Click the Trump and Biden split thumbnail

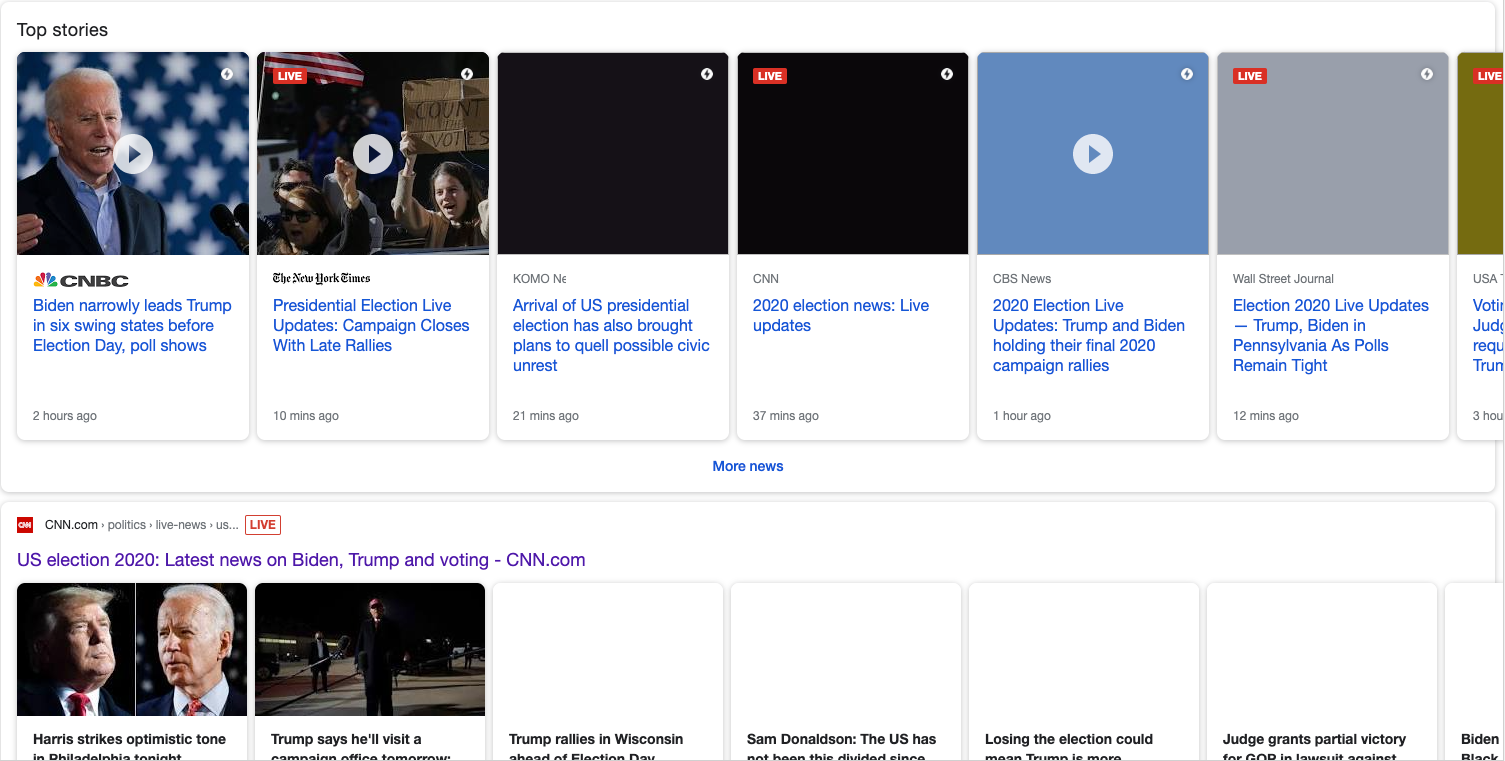click(x=132, y=649)
